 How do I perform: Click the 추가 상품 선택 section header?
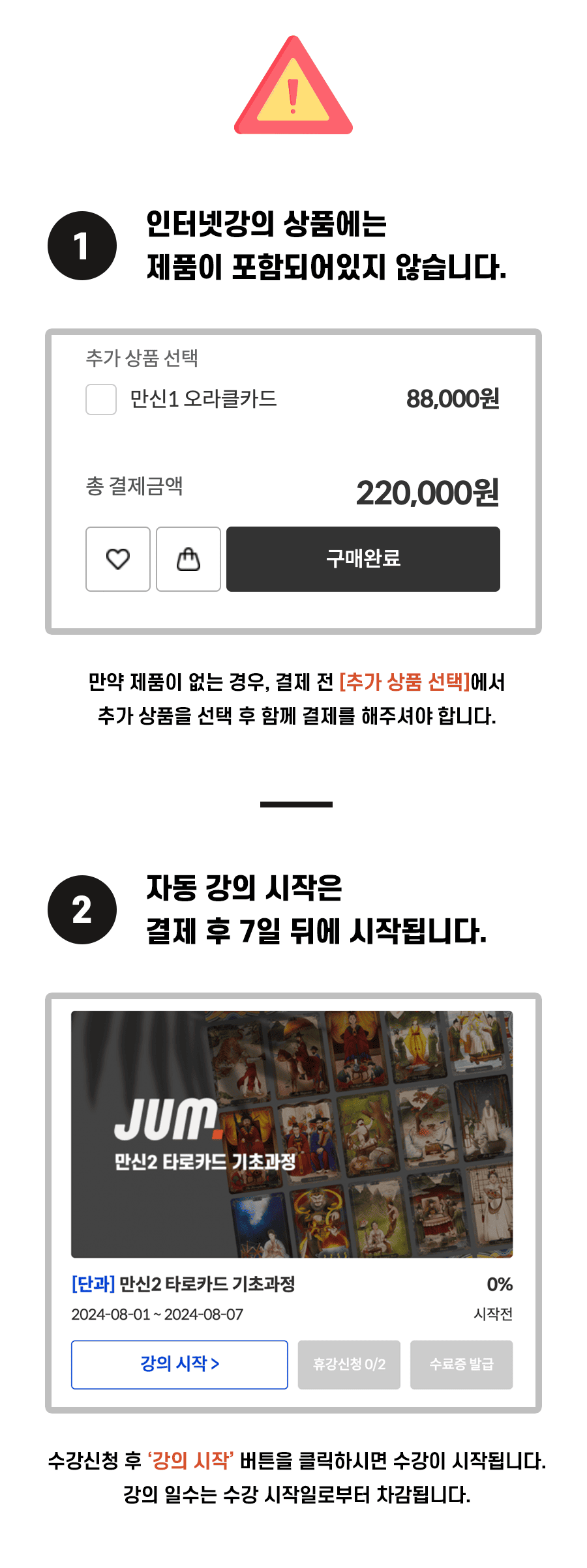pos(142,358)
